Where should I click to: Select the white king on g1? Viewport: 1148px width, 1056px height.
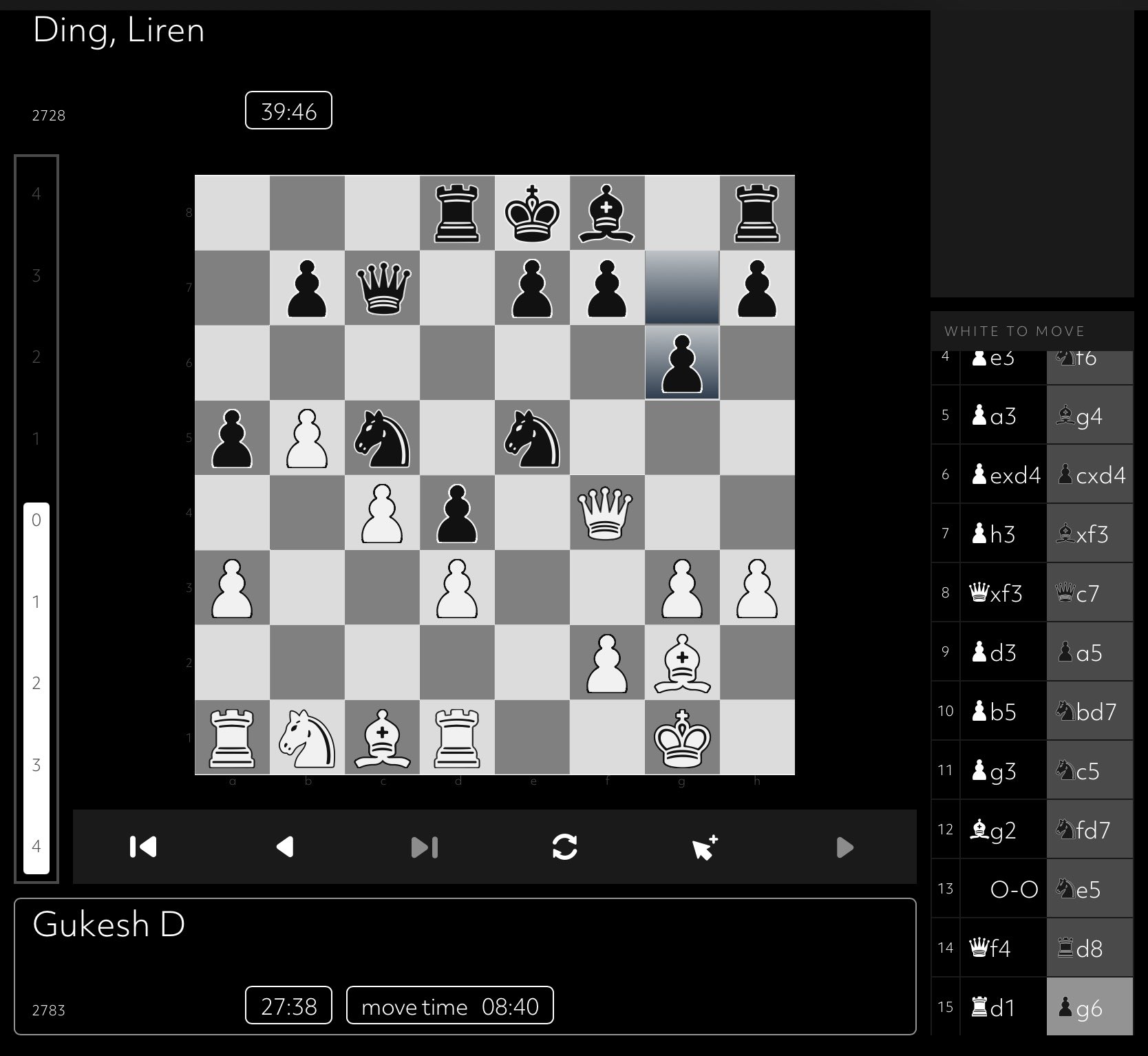pyautogui.click(x=681, y=738)
